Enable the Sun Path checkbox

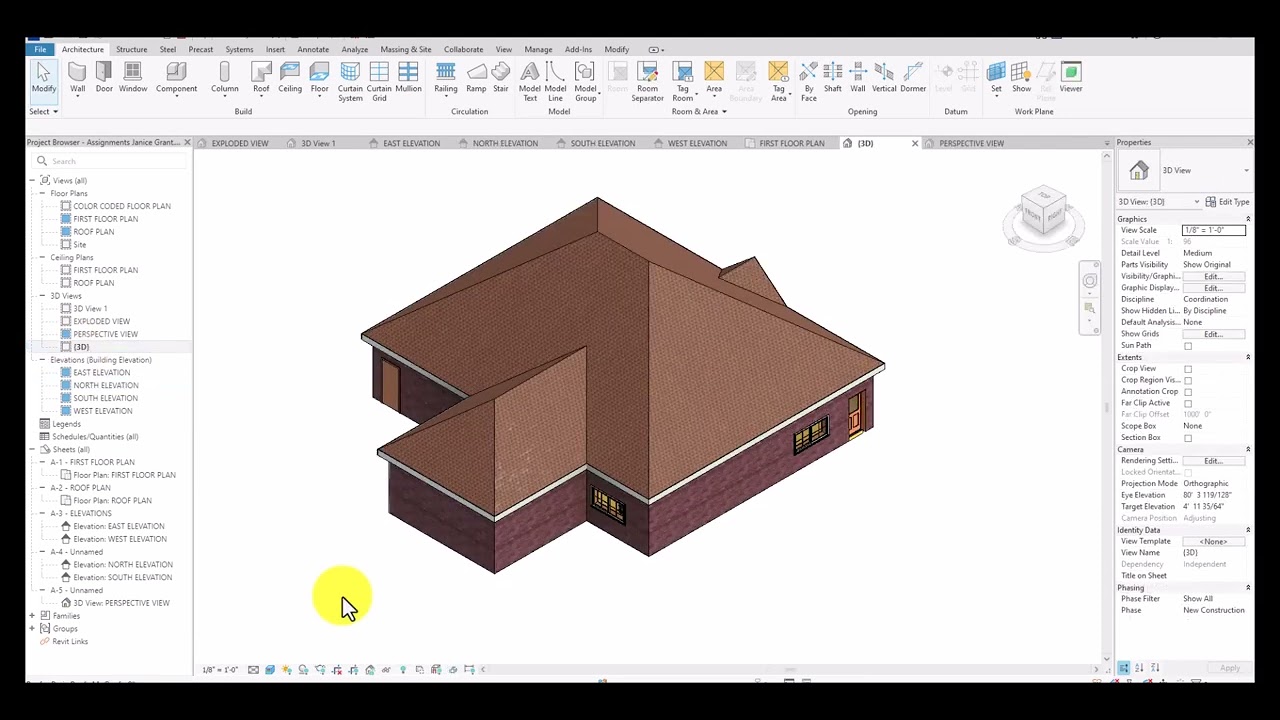(x=1188, y=346)
